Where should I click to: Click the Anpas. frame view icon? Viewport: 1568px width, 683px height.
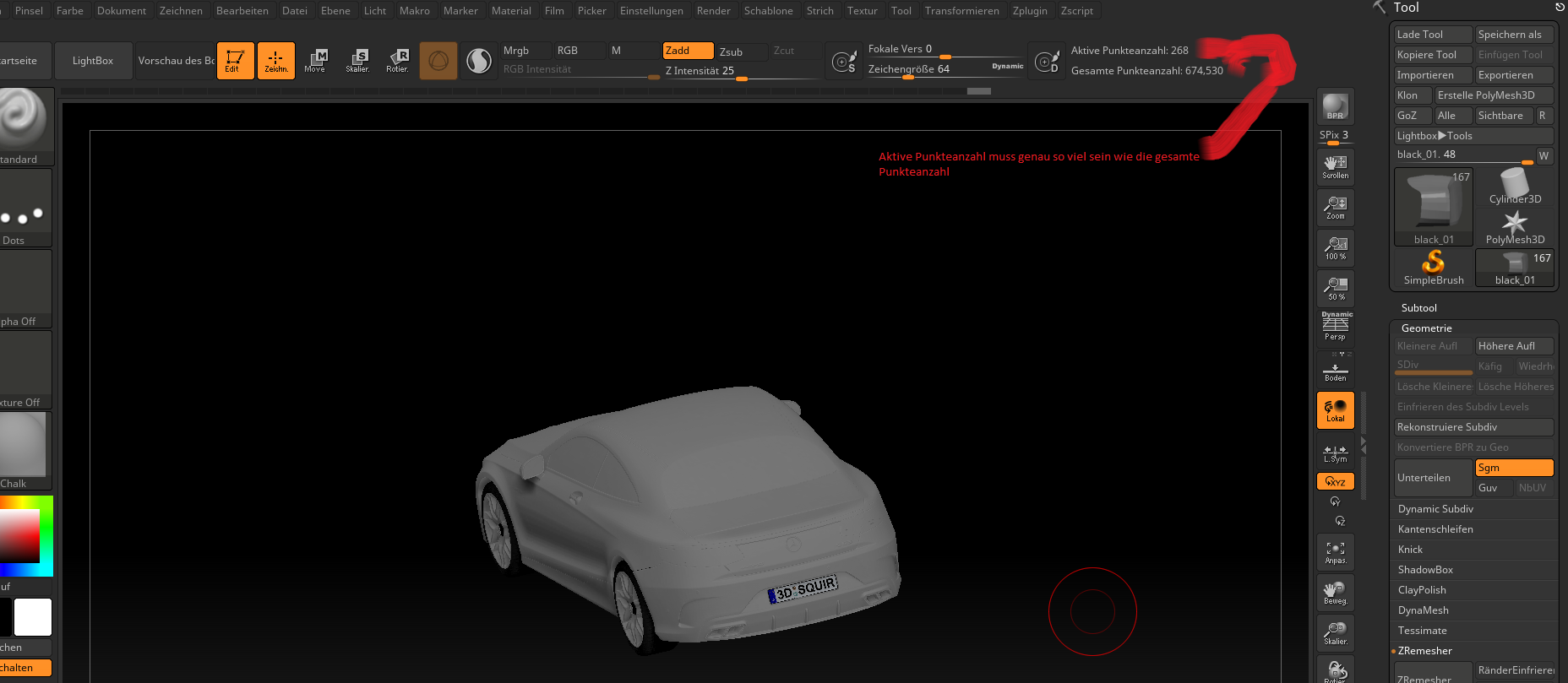[x=1336, y=552]
